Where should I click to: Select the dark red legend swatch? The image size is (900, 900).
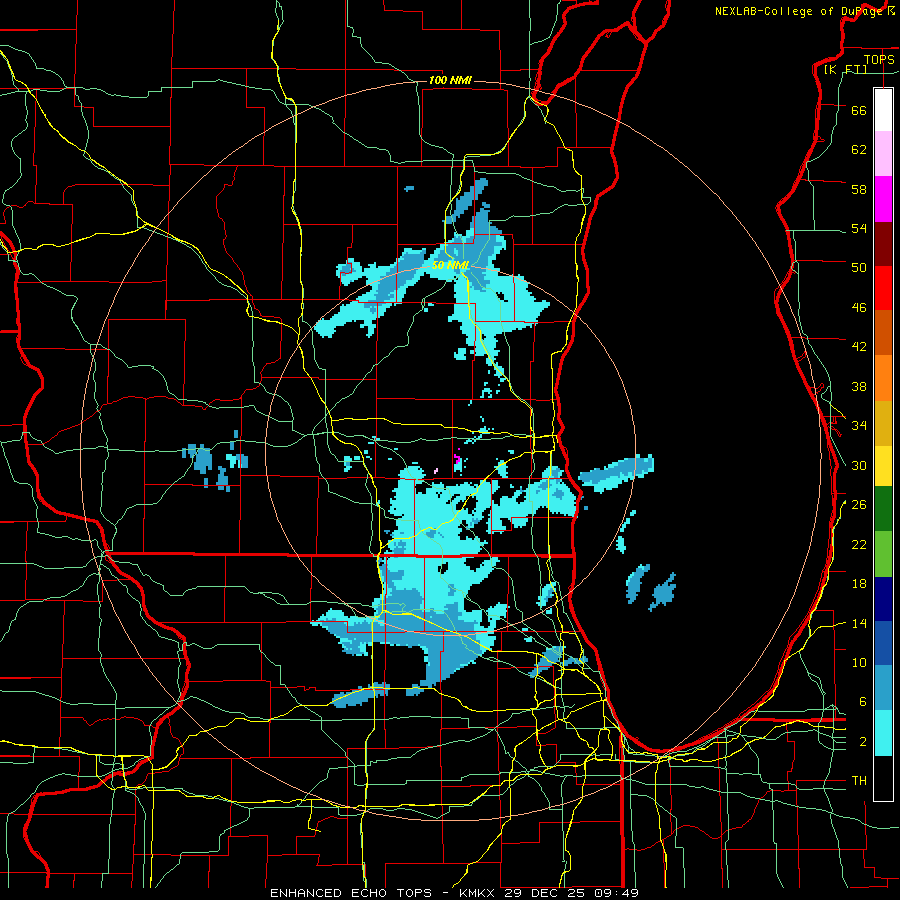coord(883,244)
